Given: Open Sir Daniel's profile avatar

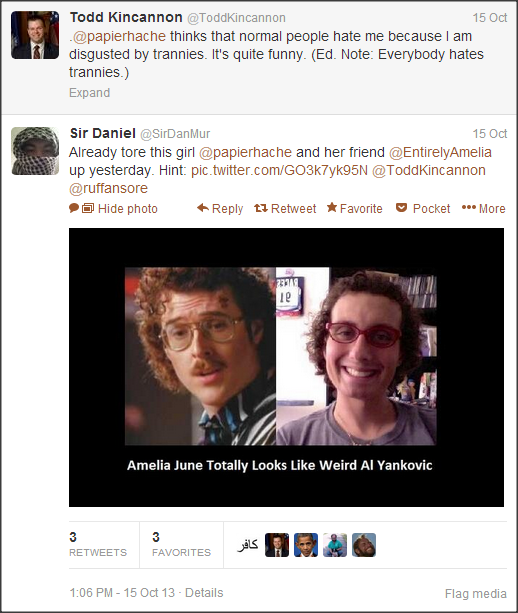Looking at the screenshot, I should coord(35,151).
